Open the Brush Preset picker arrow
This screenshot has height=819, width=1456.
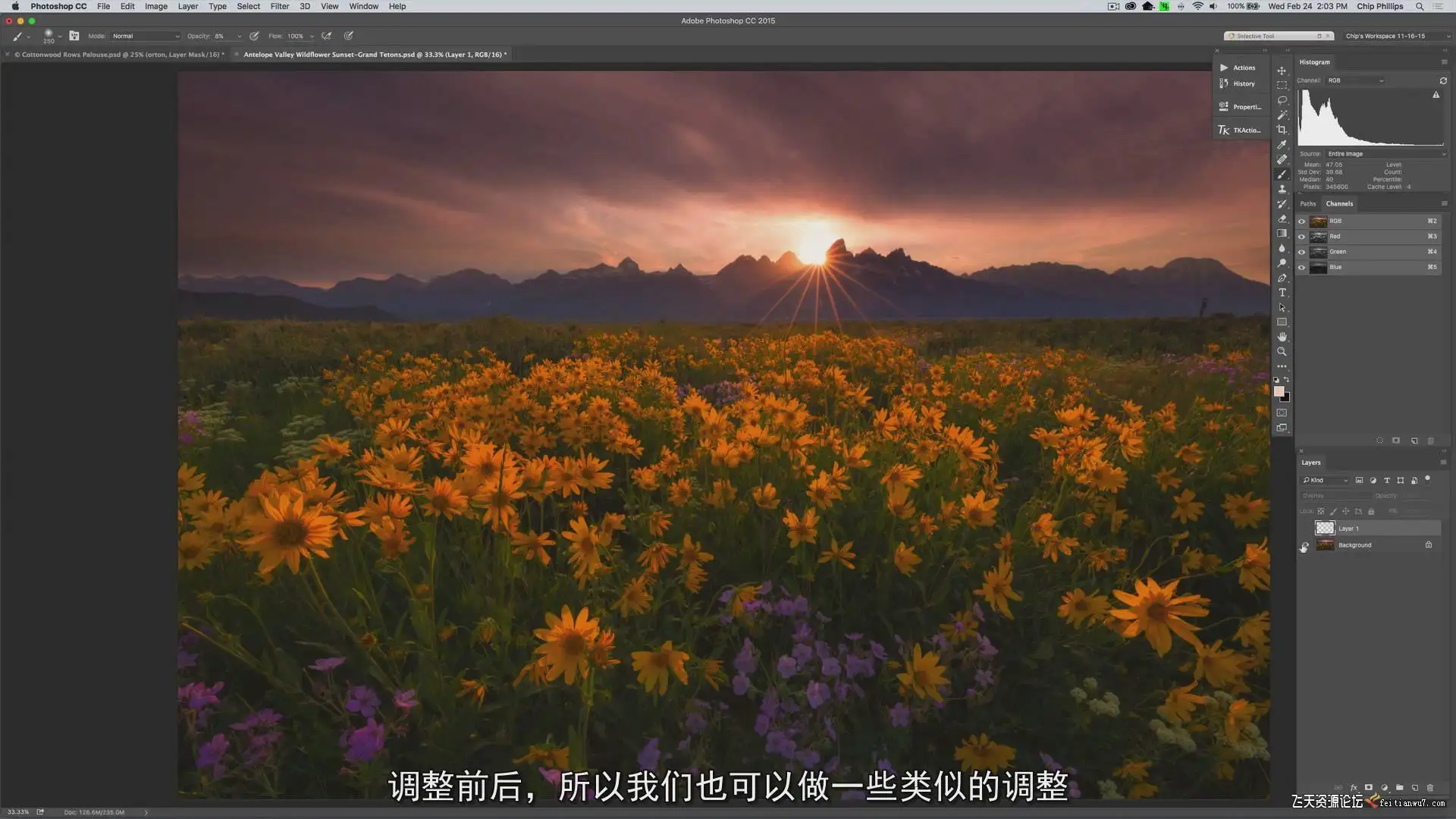click(60, 36)
